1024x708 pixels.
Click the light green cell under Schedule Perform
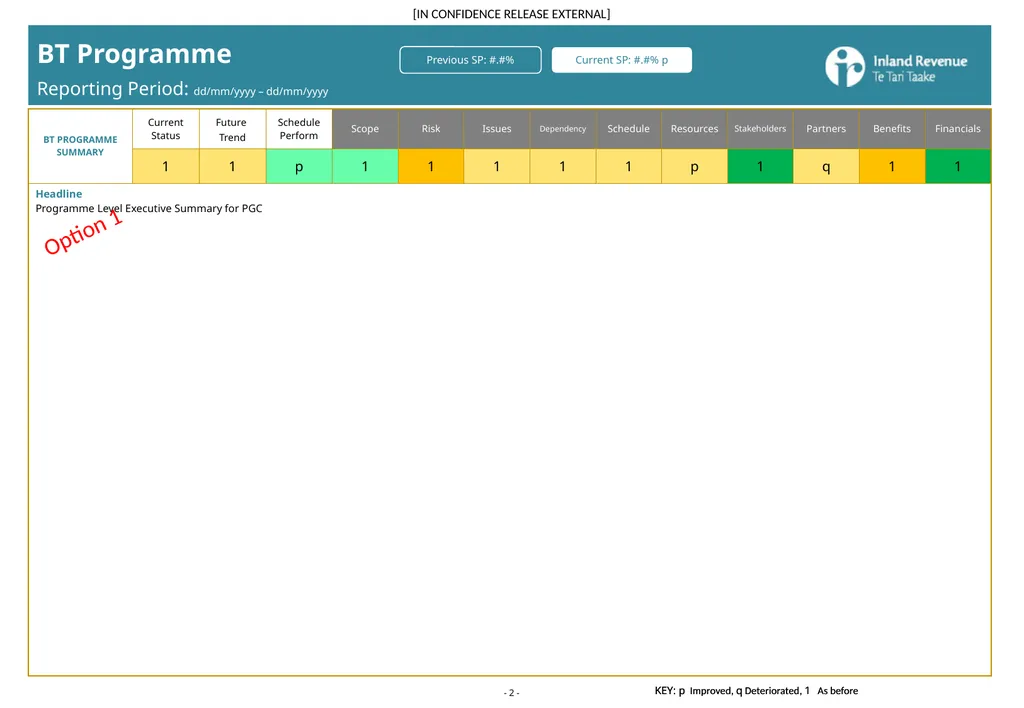(298, 167)
